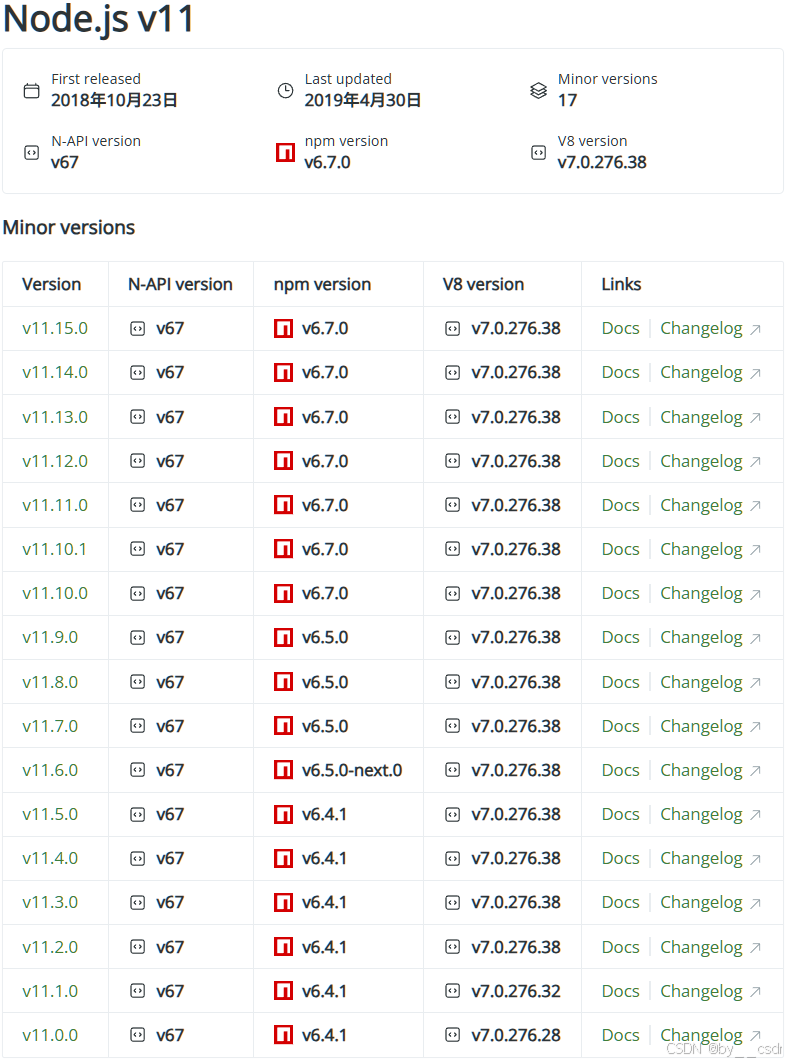The height and width of the screenshot is (1062, 786).
Task: Open the v11.11.0 version link
Action: [55, 505]
